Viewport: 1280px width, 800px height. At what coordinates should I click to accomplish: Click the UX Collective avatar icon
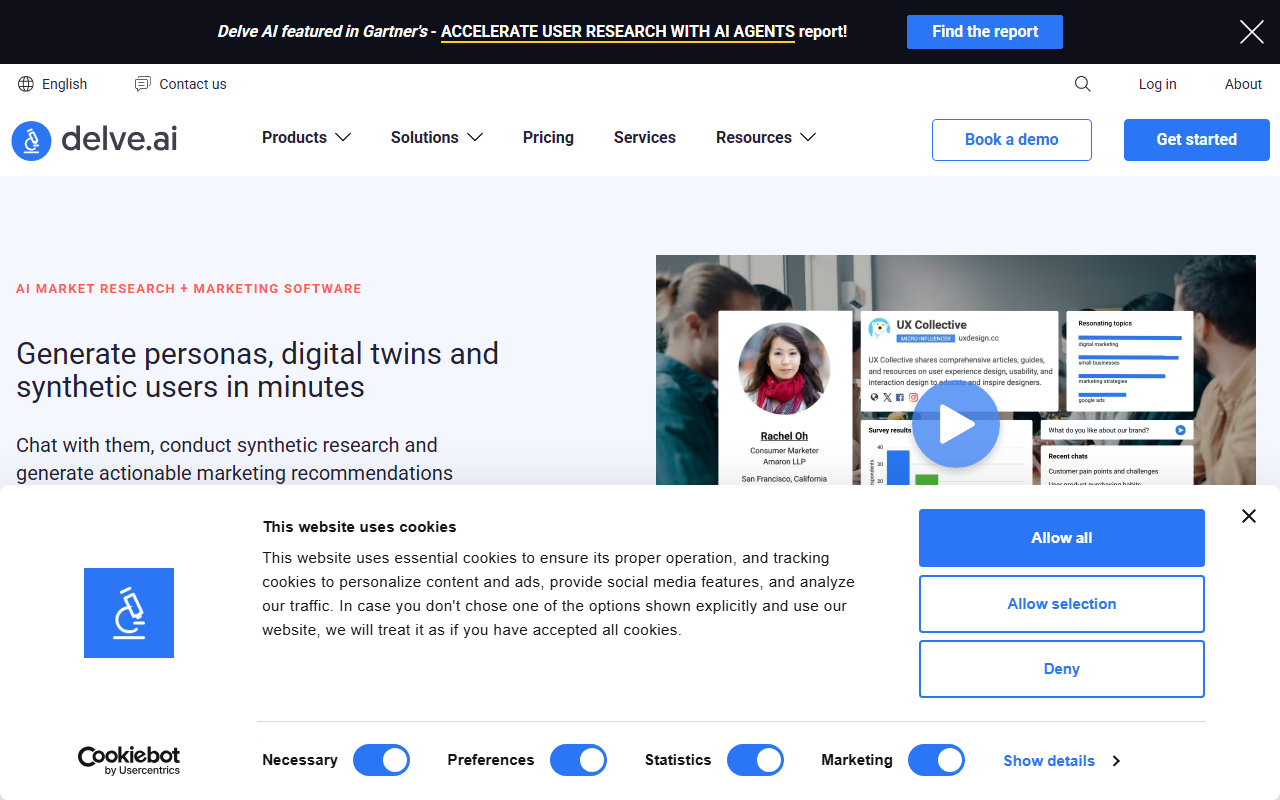point(879,328)
